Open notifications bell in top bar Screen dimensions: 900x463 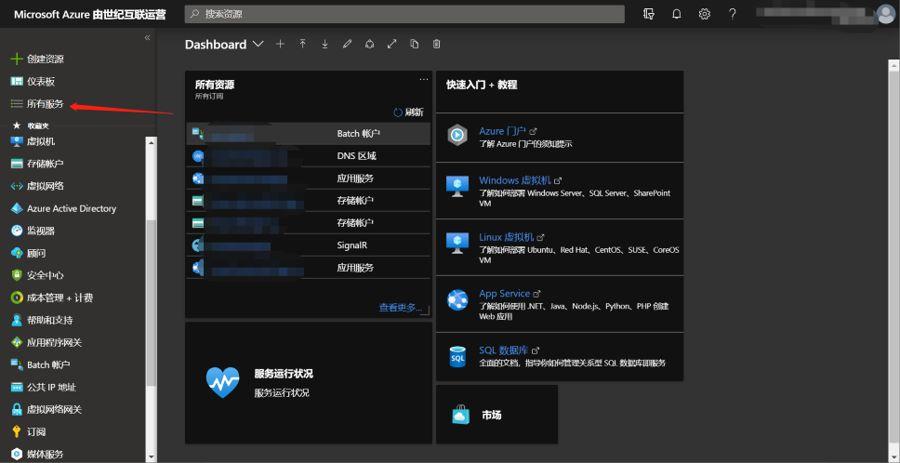677,14
